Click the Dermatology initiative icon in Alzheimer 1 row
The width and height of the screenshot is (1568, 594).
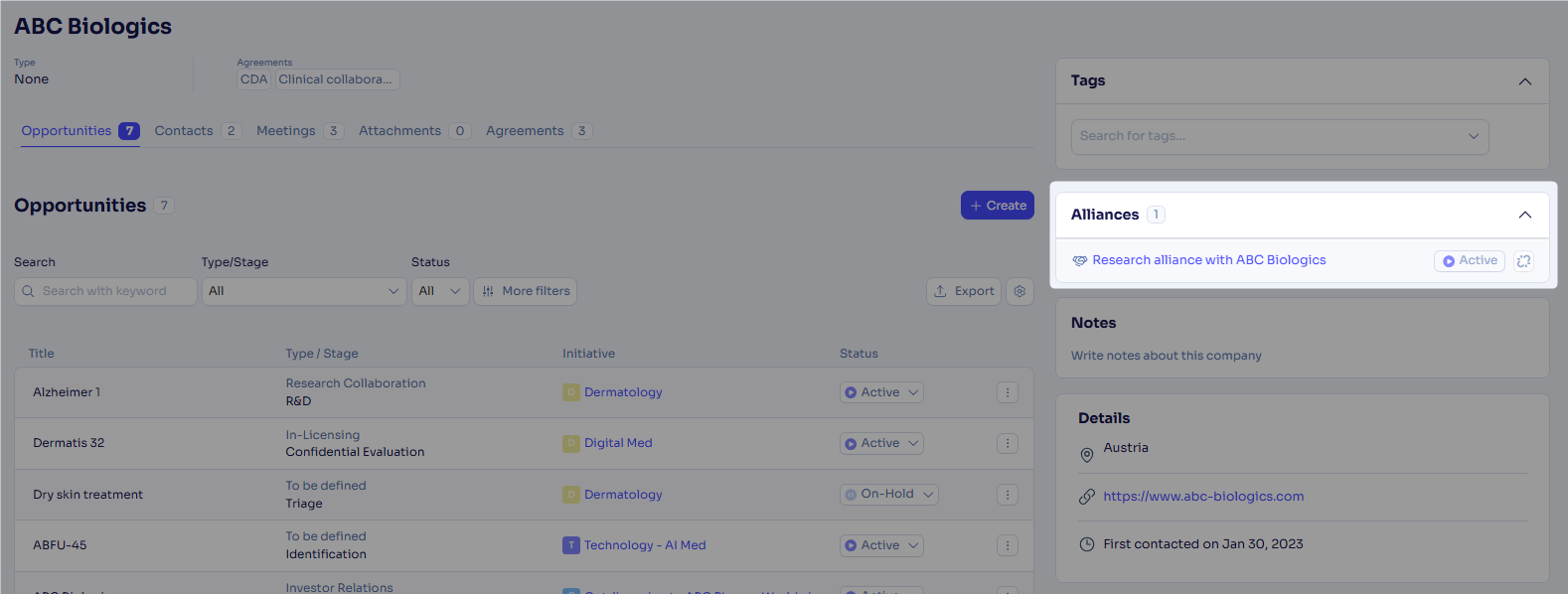point(571,392)
